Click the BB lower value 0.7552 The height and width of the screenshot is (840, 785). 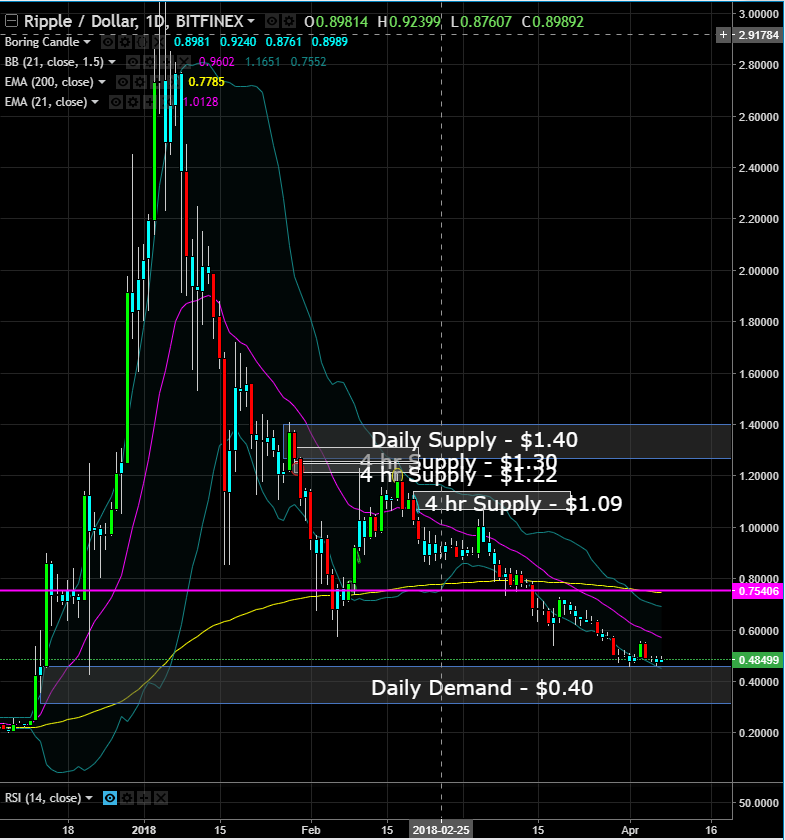[x=308, y=62]
